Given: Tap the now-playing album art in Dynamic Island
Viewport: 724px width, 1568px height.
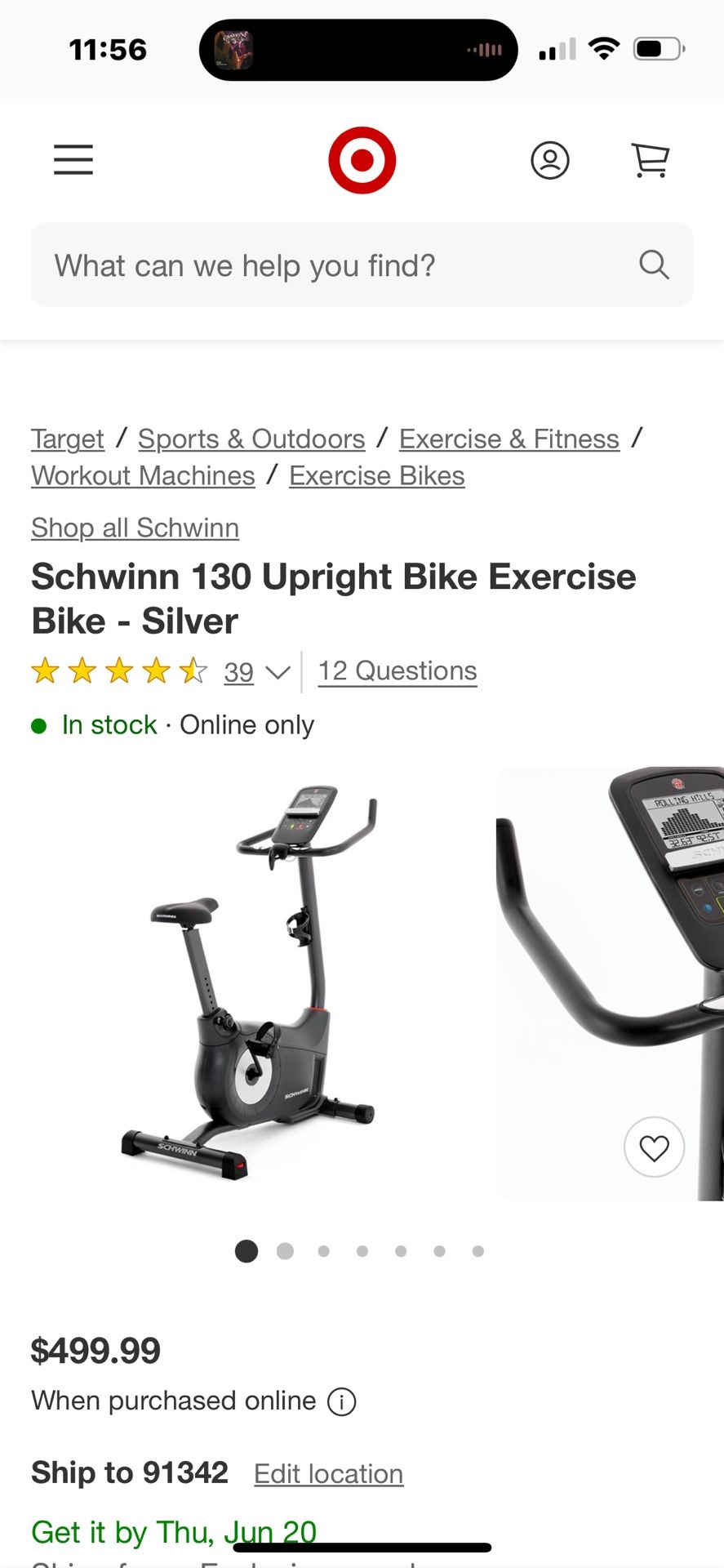Looking at the screenshot, I should 233,50.
